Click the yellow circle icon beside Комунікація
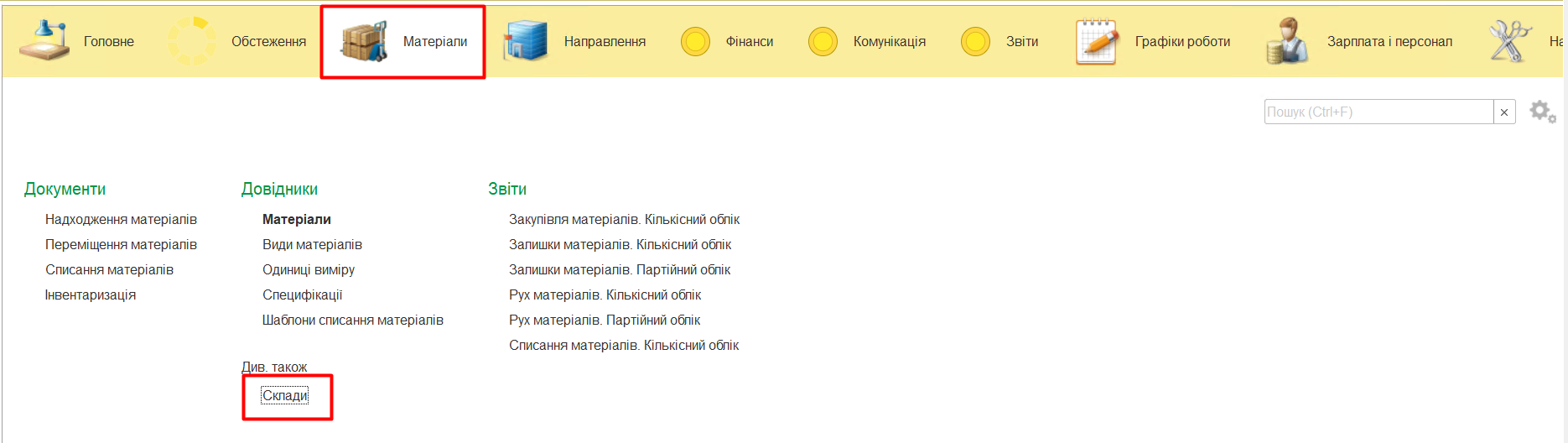The image size is (1568, 443). click(823, 41)
